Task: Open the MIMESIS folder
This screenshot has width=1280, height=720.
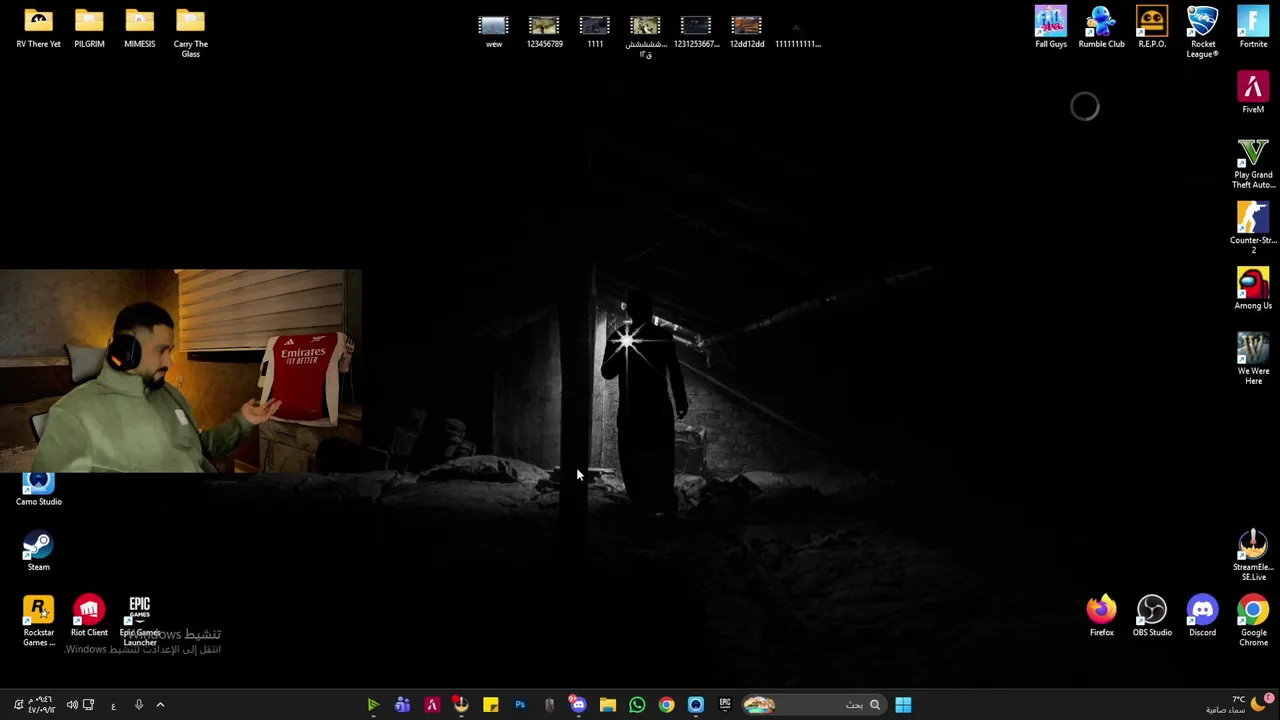Action: pos(140,28)
